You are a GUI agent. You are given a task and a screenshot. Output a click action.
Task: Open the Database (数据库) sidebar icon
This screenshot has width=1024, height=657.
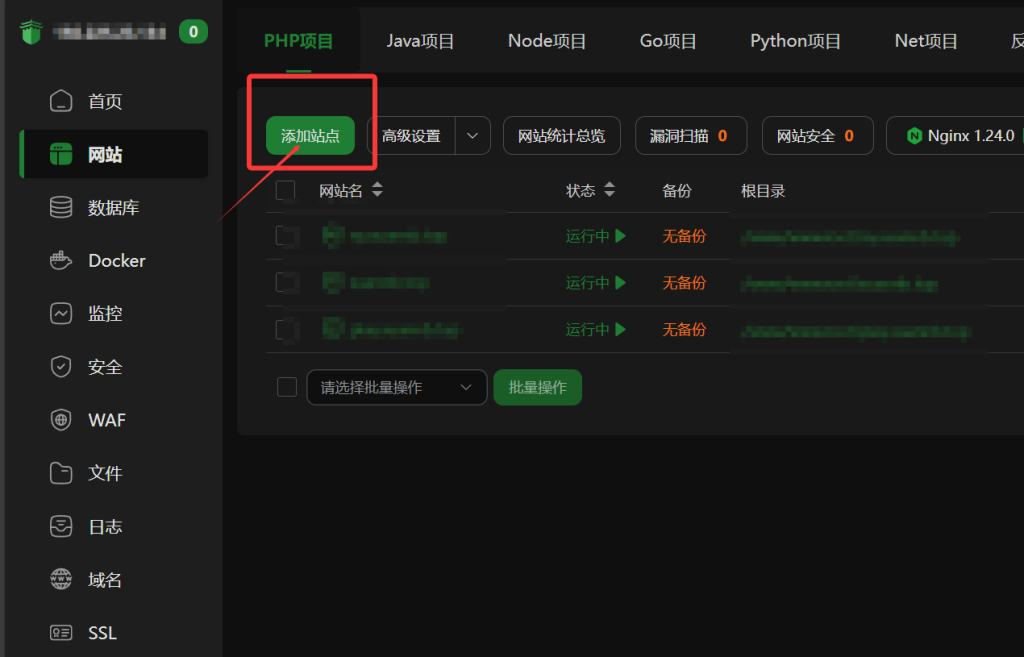click(x=61, y=207)
